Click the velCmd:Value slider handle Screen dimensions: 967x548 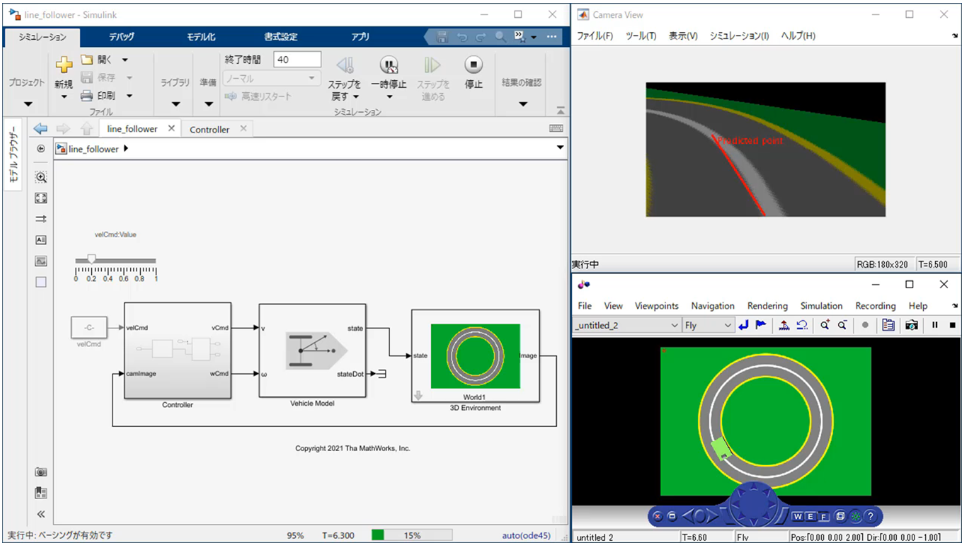click(x=91, y=260)
